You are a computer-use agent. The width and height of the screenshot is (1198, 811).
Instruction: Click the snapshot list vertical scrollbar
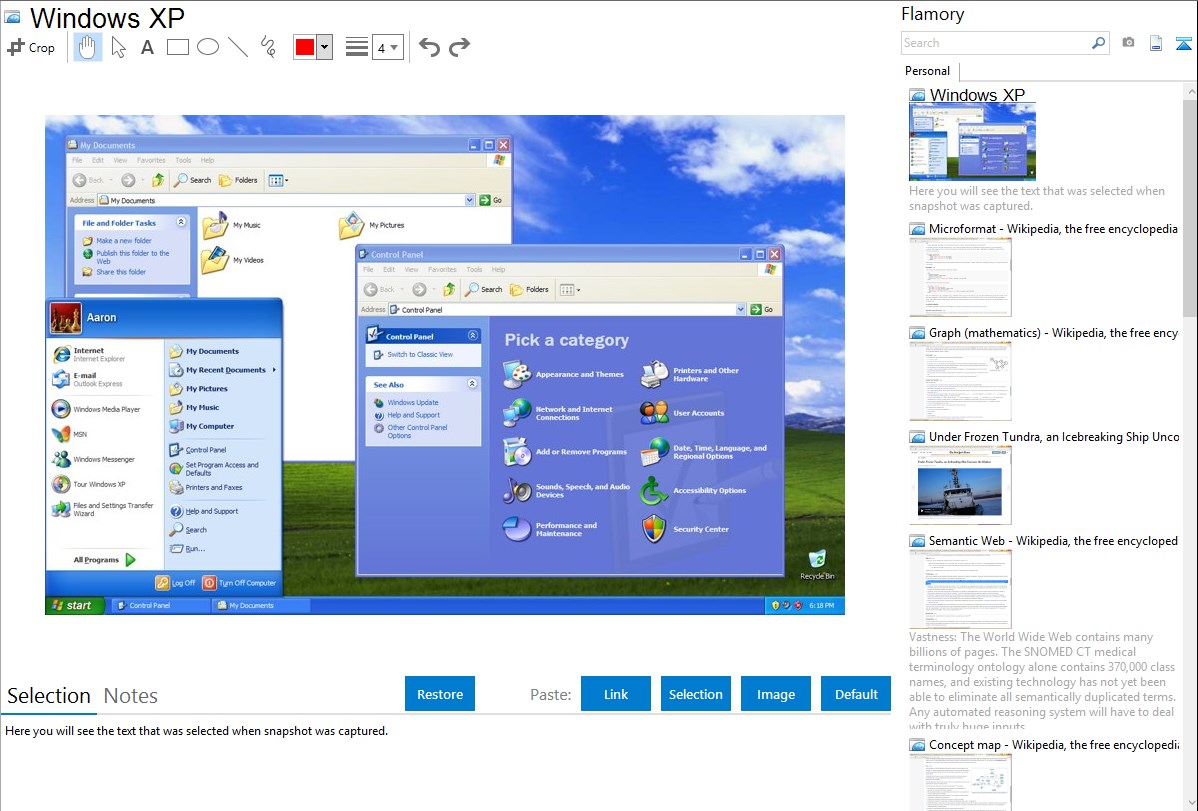[x=1190, y=206]
